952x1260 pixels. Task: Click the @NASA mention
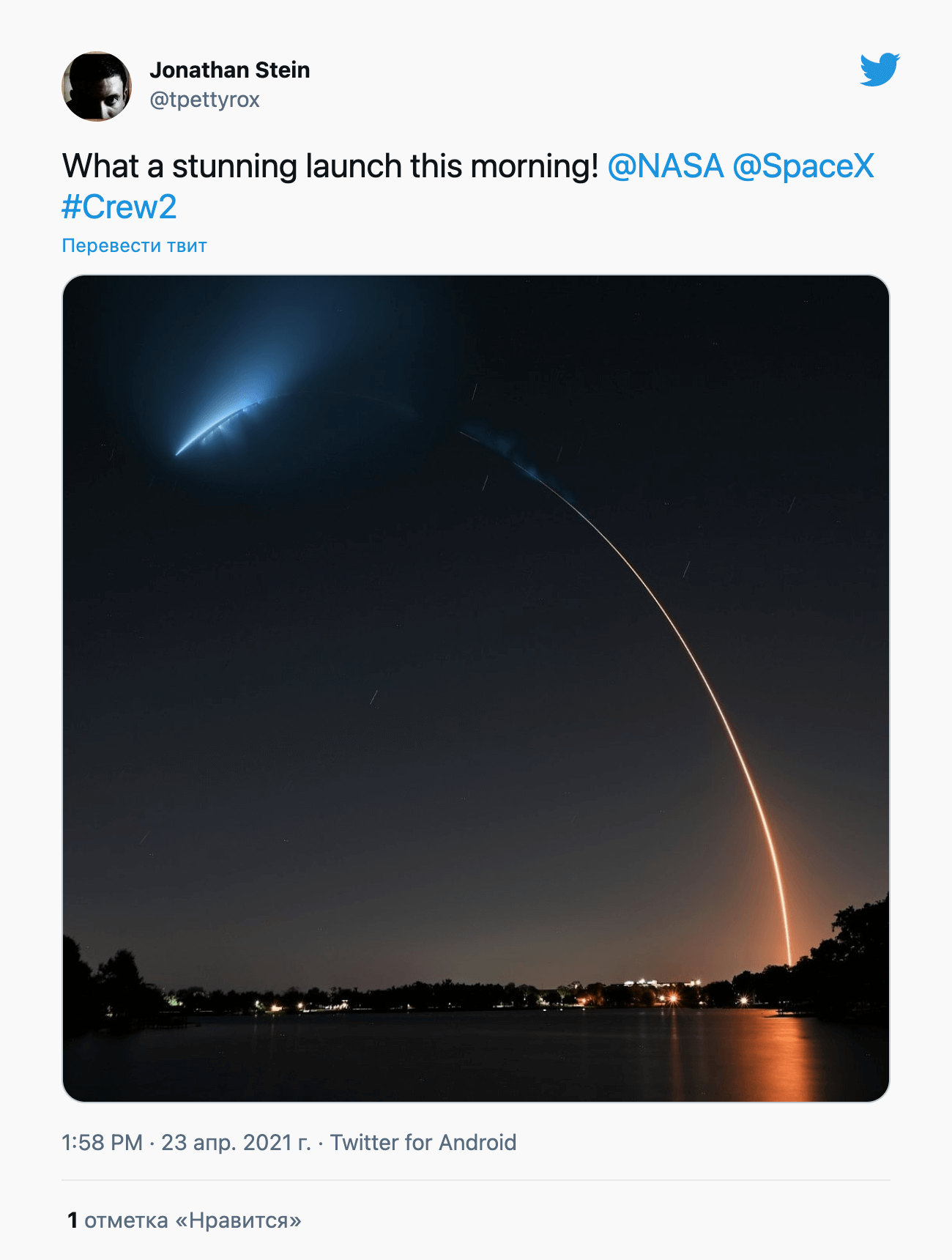tap(665, 166)
